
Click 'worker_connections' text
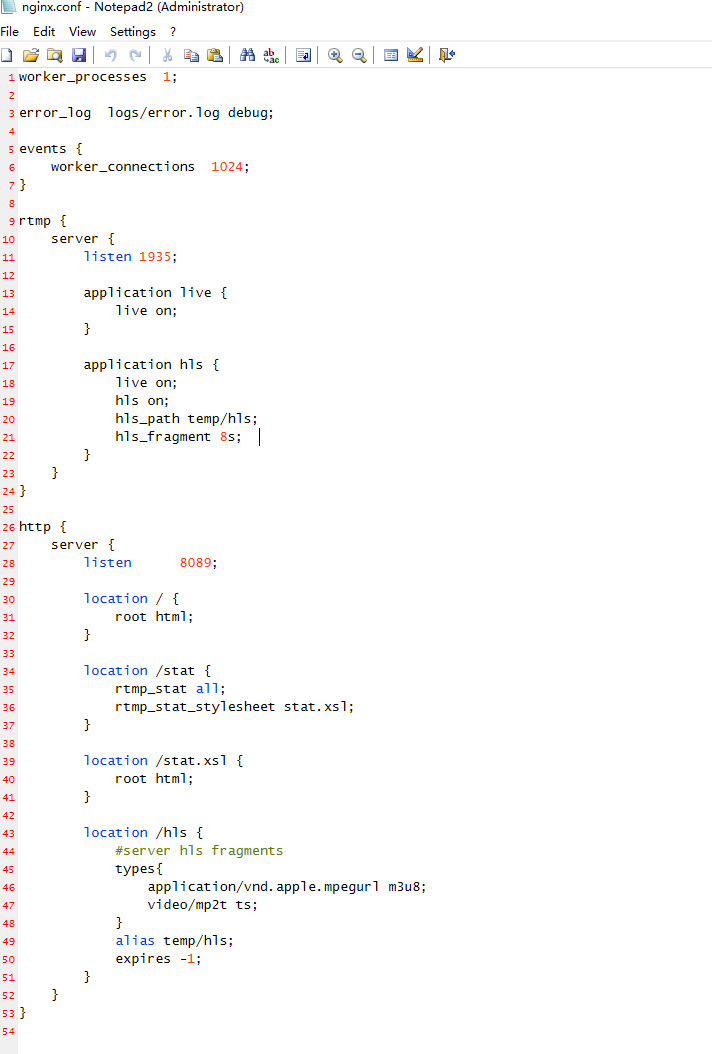123,167
